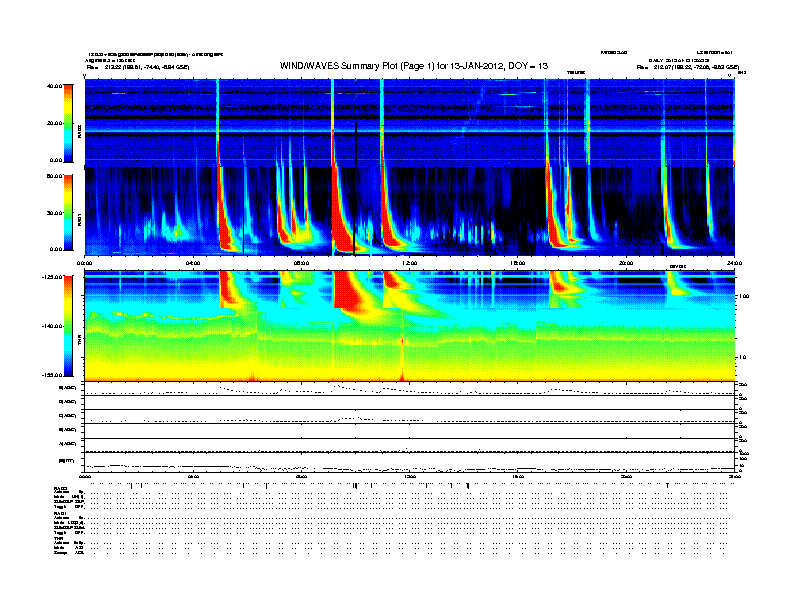Click the 10 label on TNR right axis
792x612 pixels.
click(742, 358)
